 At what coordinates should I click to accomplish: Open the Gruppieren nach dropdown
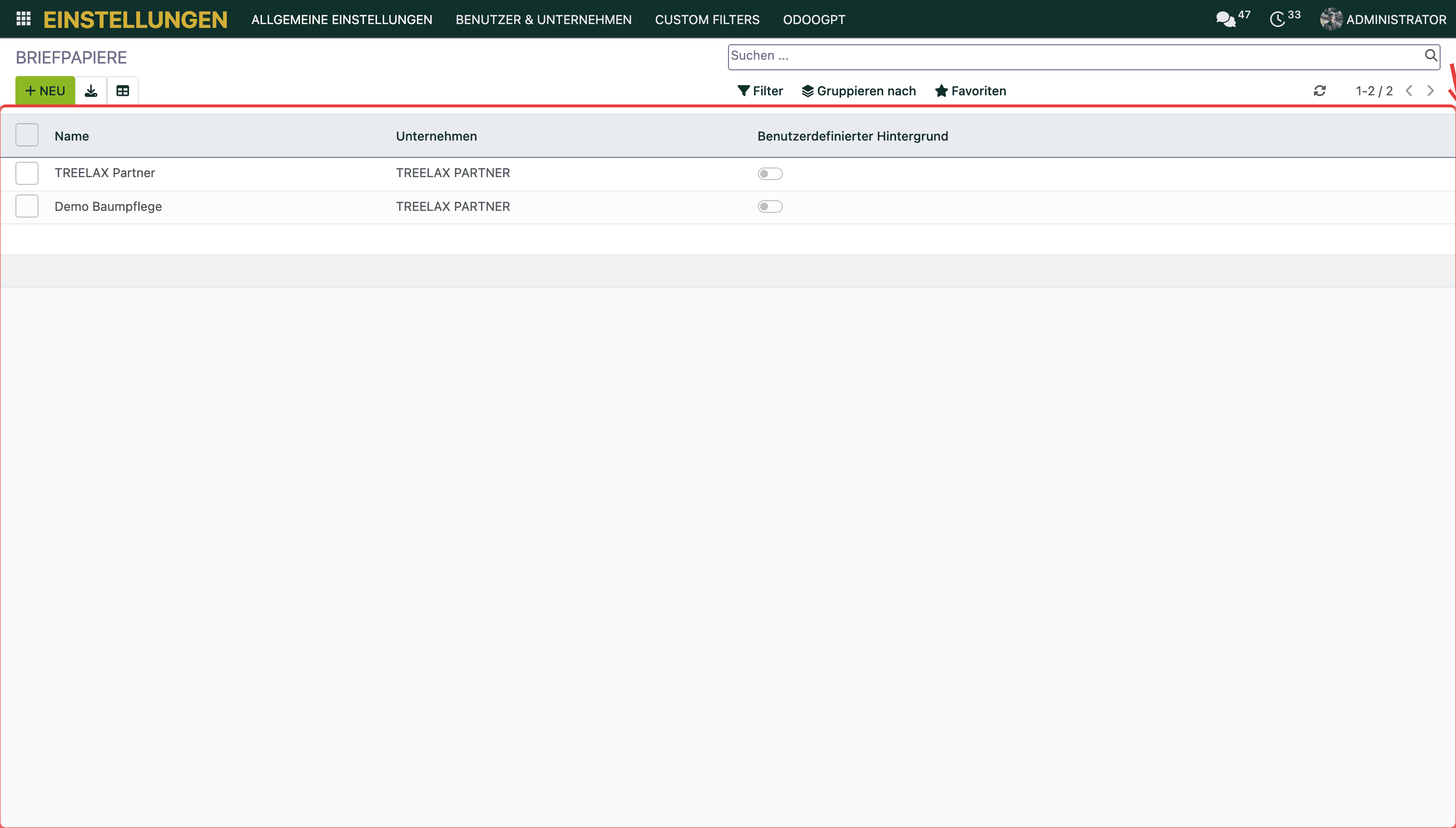859,91
